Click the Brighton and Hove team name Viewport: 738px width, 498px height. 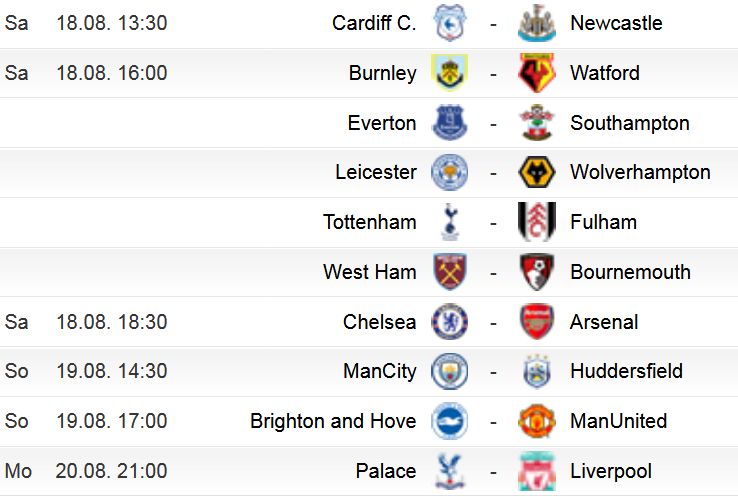click(x=333, y=421)
